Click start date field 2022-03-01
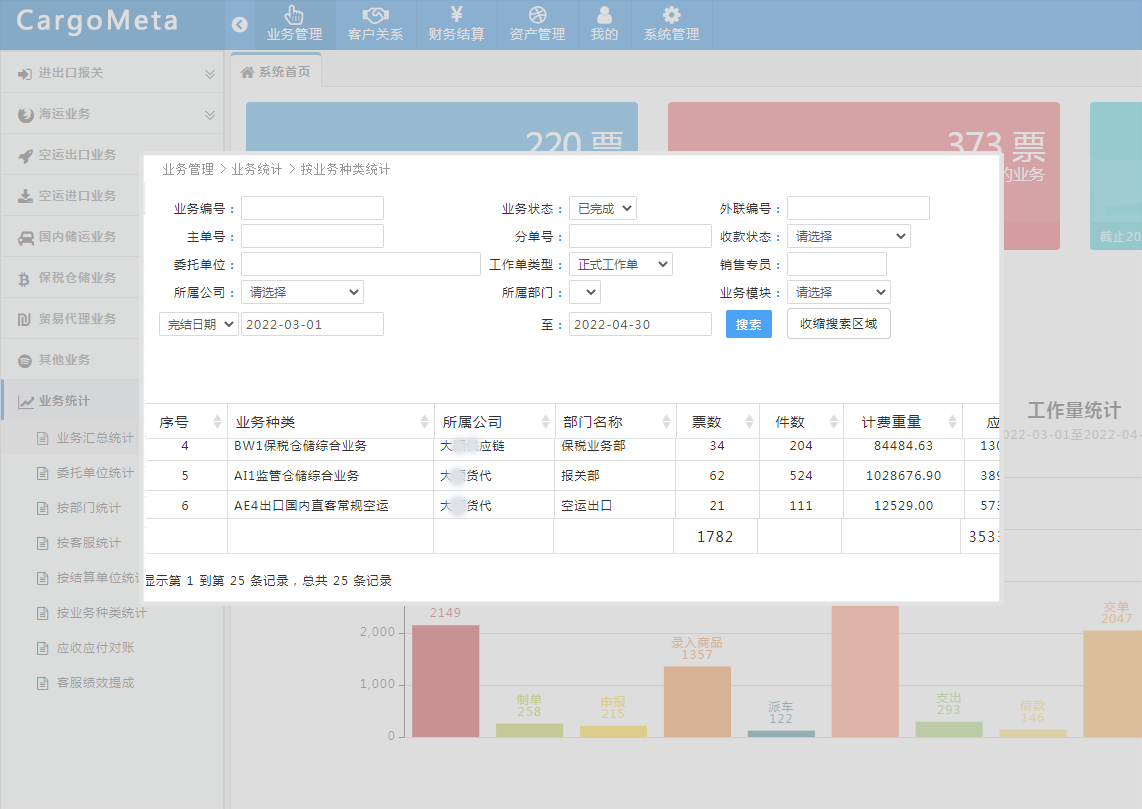 click(312, 324)
